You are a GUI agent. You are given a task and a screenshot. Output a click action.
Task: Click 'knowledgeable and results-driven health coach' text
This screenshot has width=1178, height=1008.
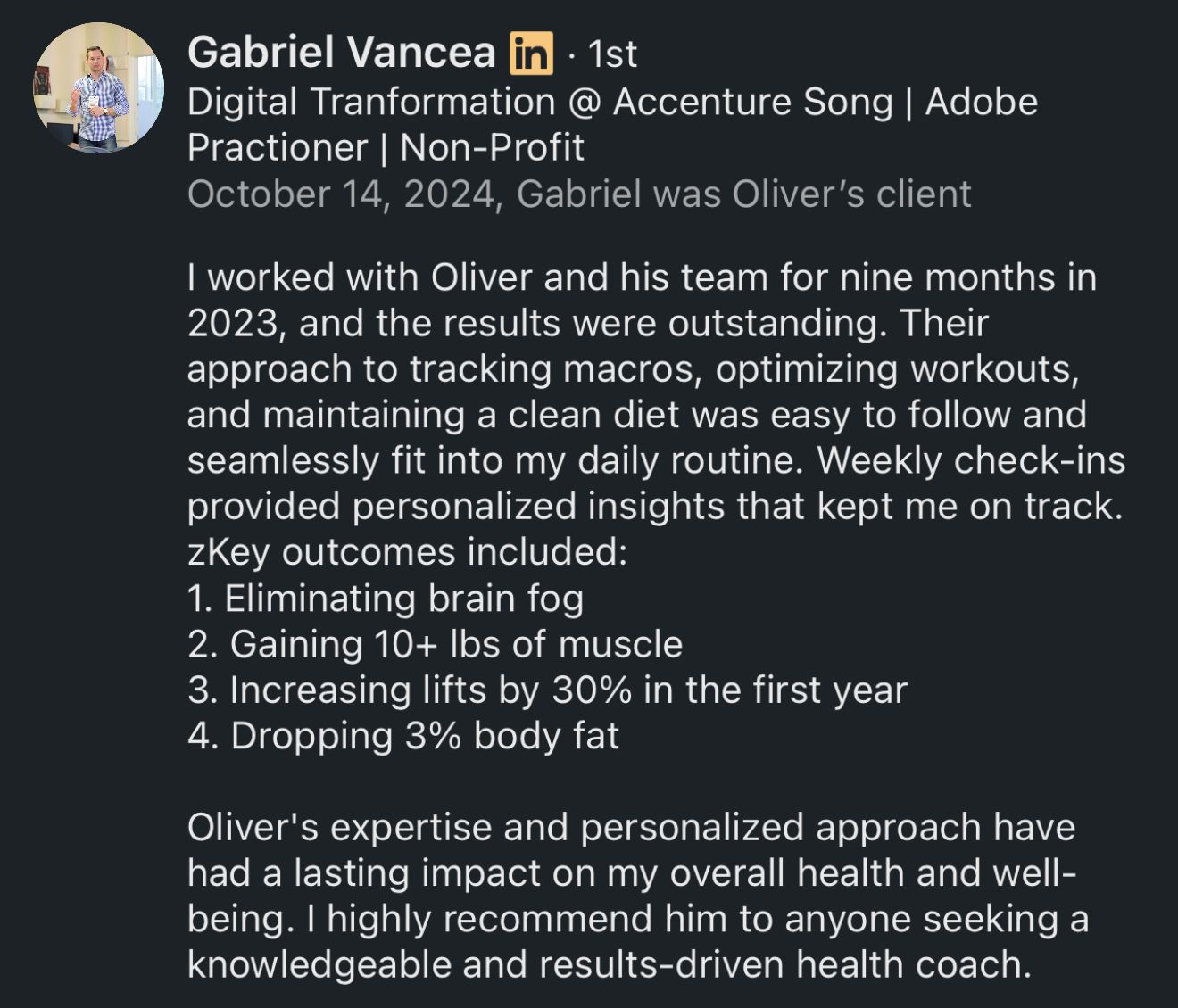[610, 965]
